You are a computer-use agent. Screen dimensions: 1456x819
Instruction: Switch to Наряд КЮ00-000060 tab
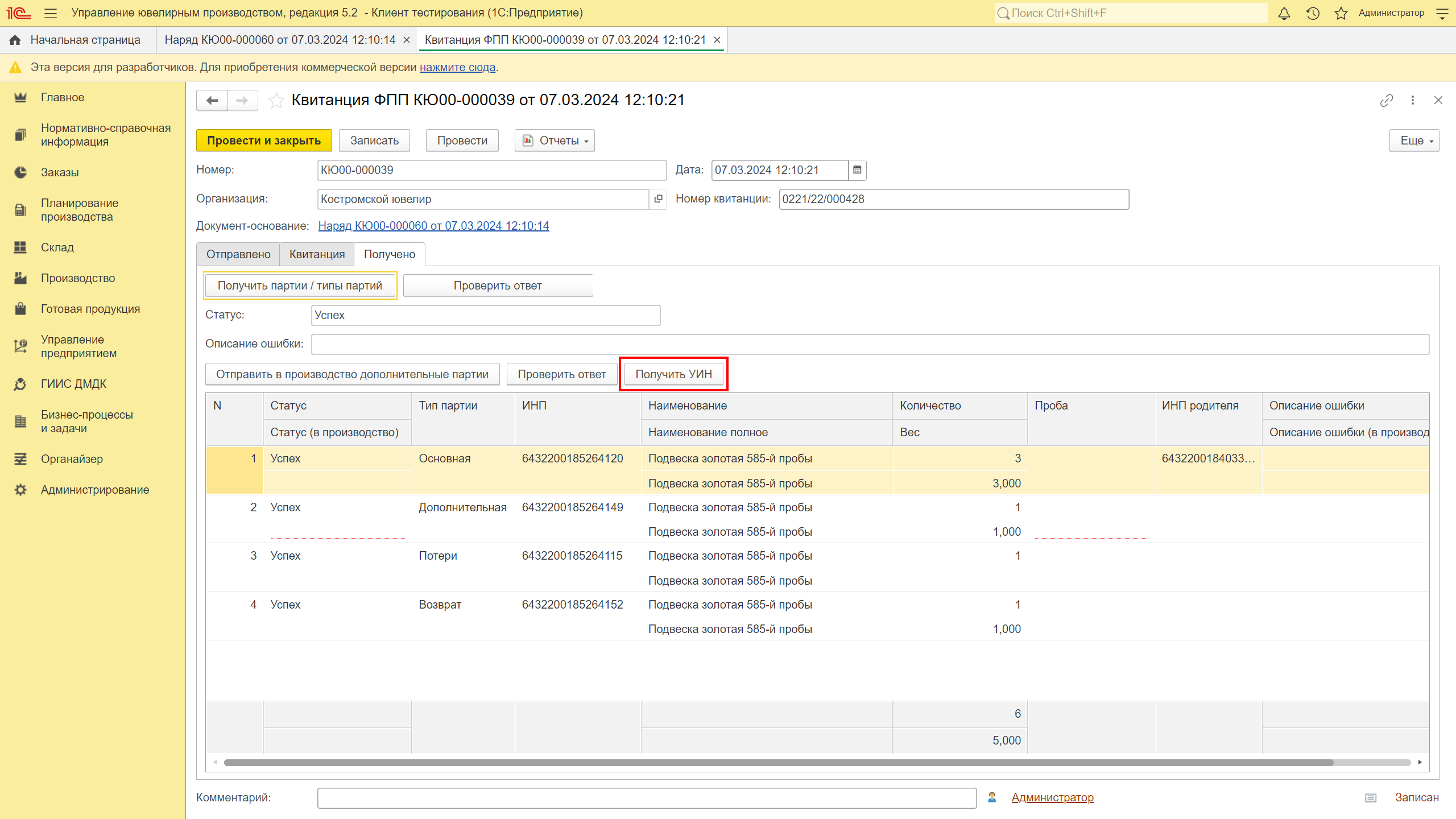coord(280,40)
